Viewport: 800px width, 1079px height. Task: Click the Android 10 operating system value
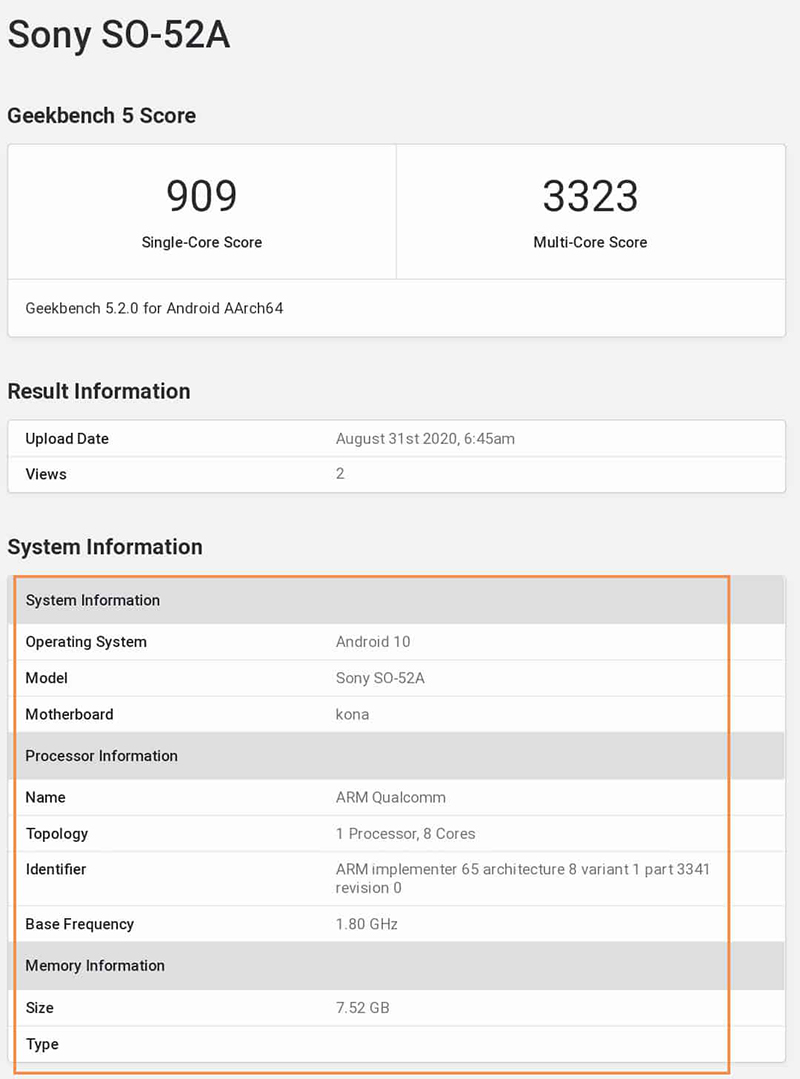[x=373, y=642]
